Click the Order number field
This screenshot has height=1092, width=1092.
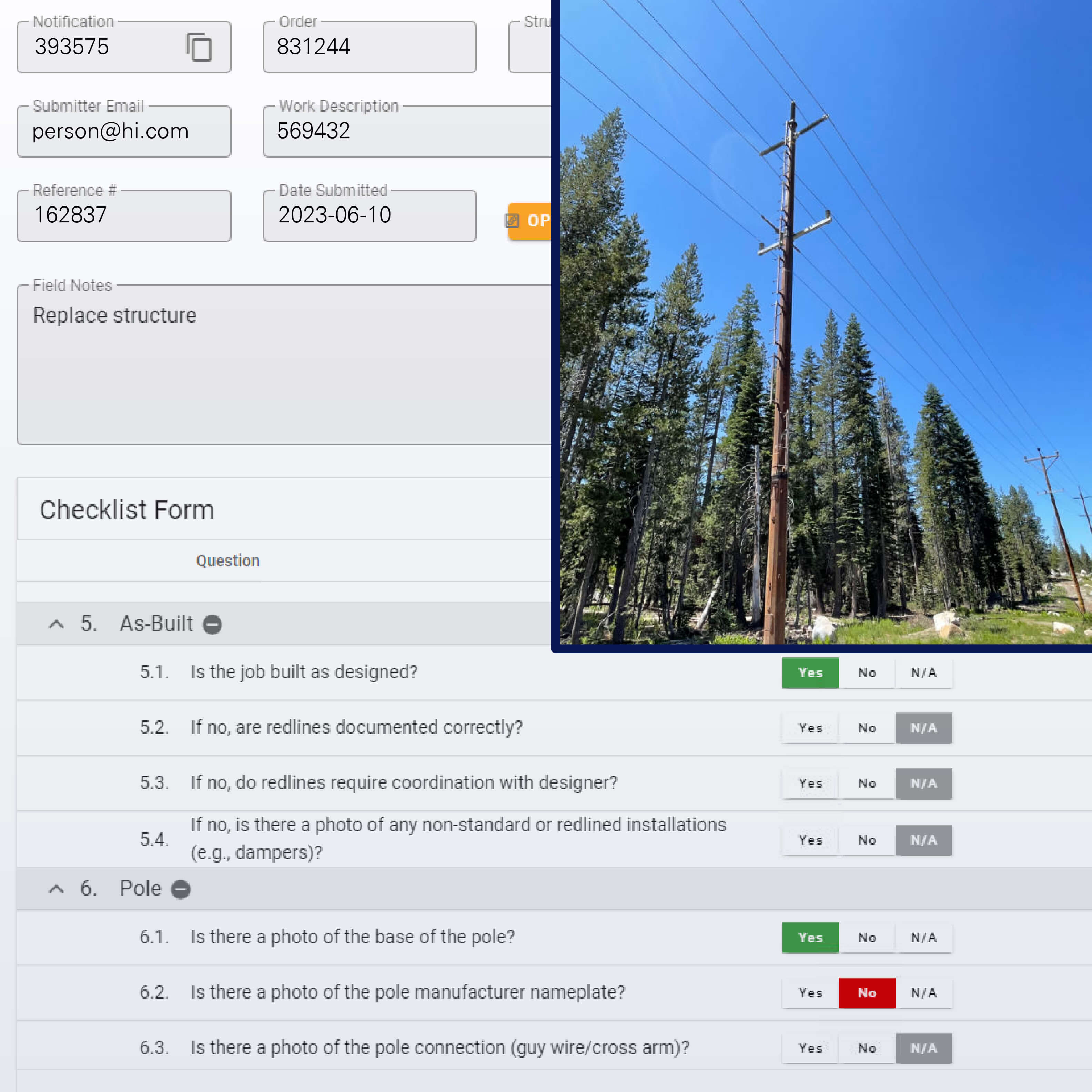tap(369, 47)
